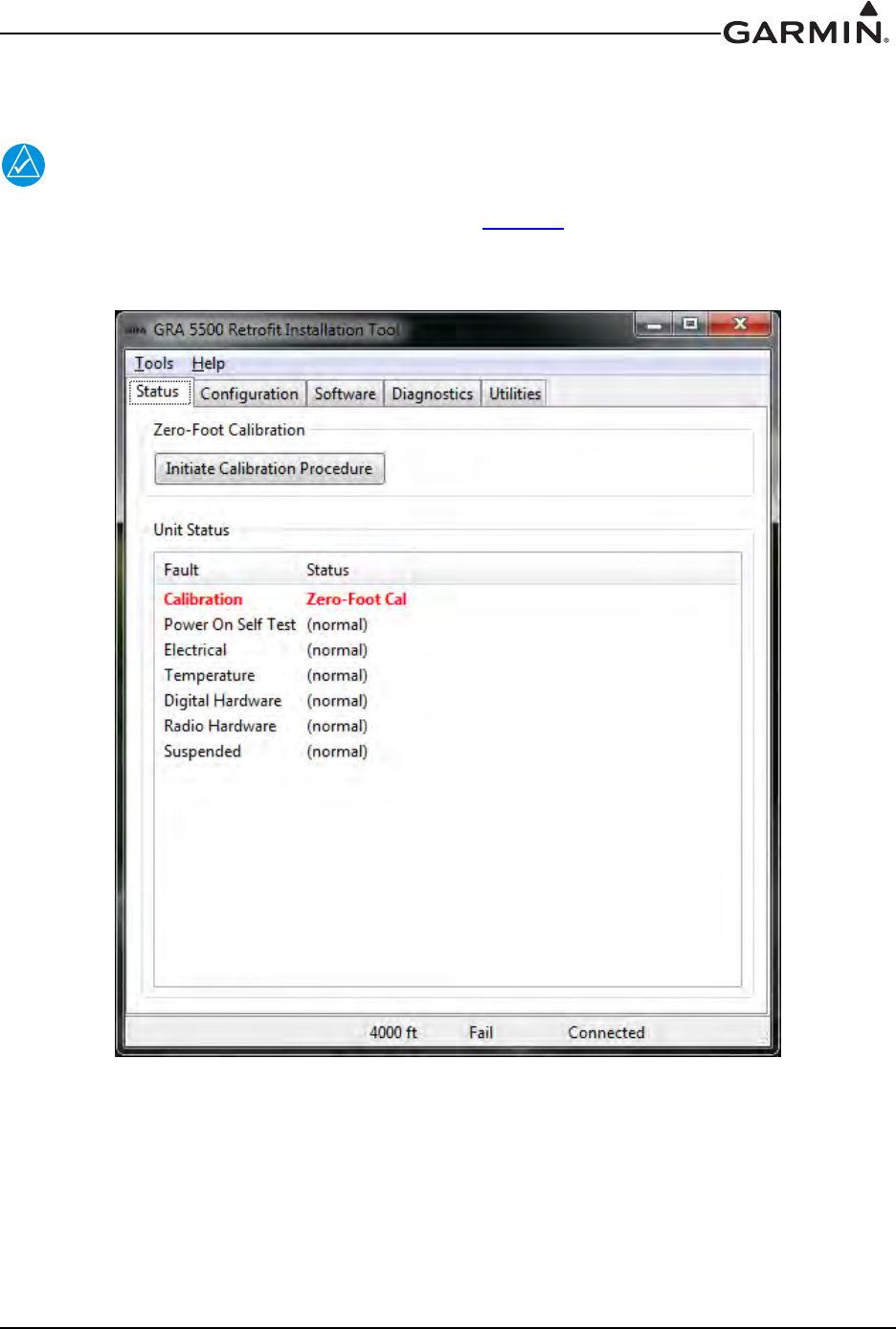The image size is (896, 1329).
Task: Maximize the Retrofit Installation Tool window
Action: [x=689, y=325]
